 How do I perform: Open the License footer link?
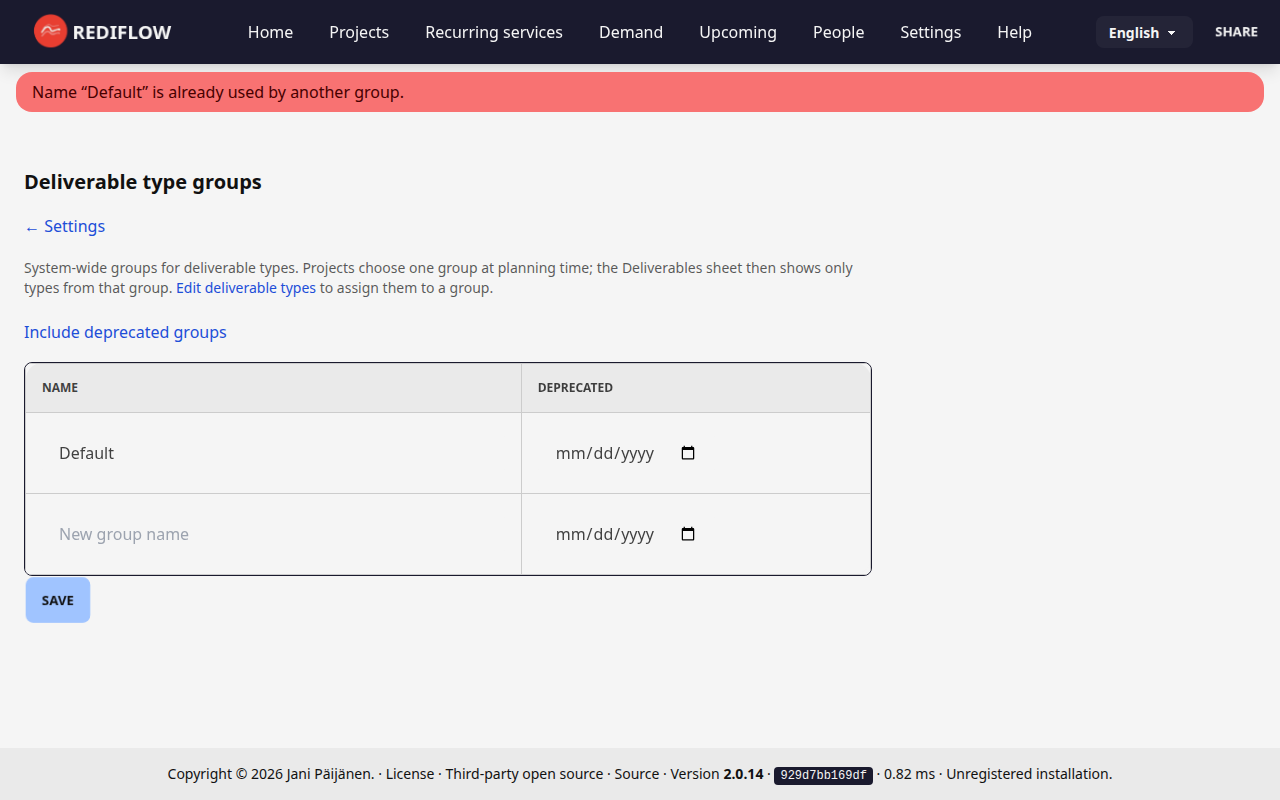point(410,774)
